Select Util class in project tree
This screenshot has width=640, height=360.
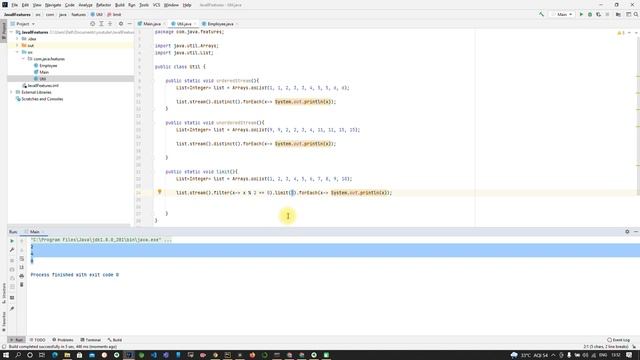(40, 78)
